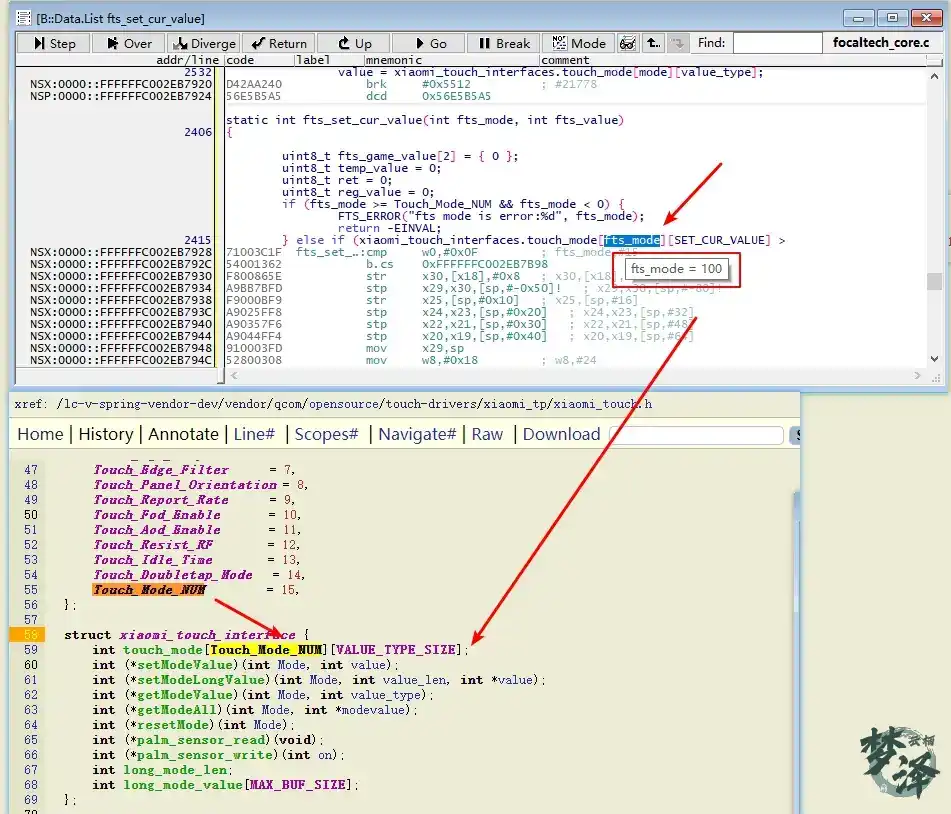Maximize the Data.List window
Image resolution: width=951 pixels, height=814 pixels.
tap(892, 18)
